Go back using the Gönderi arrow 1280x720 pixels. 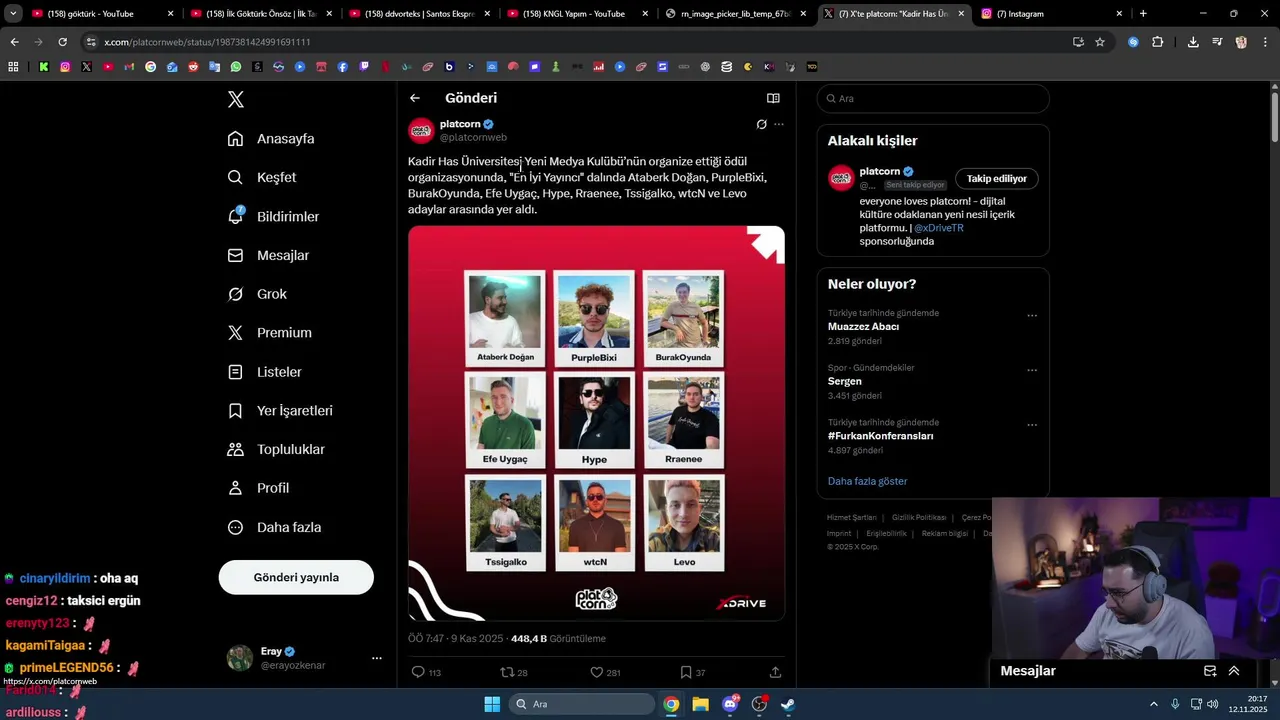pos(415,98)
